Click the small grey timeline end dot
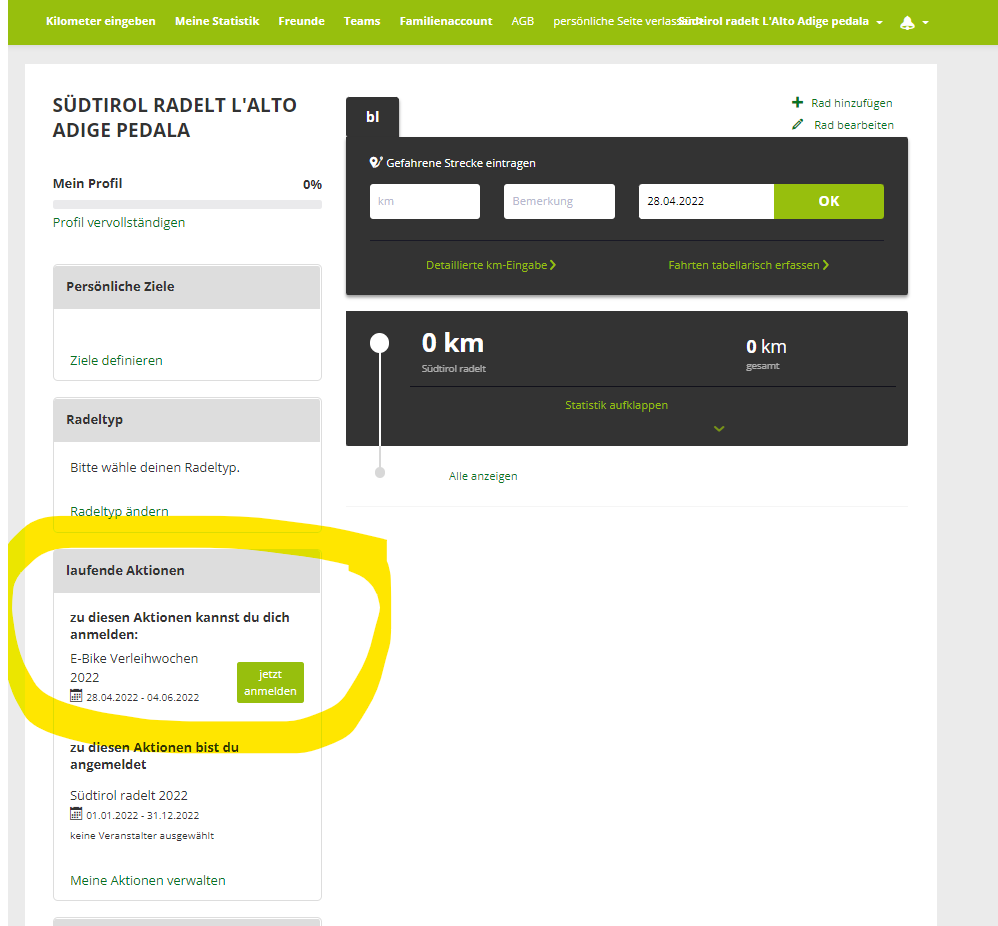This screenshot has height=926, width=998. coord(380,472)
